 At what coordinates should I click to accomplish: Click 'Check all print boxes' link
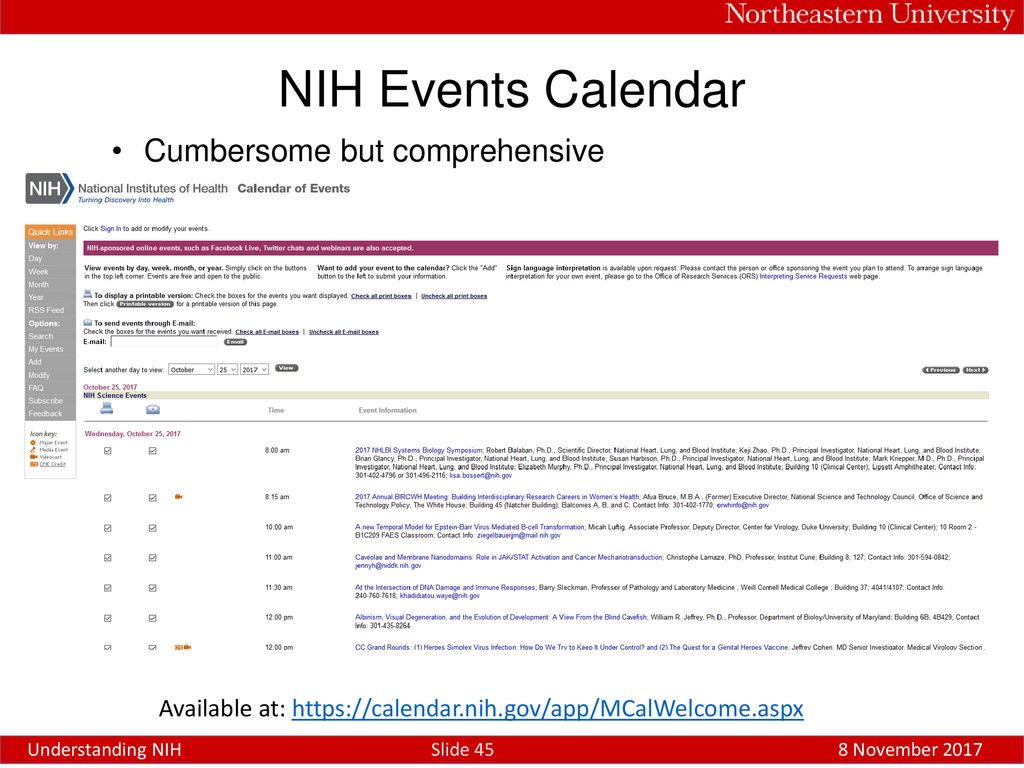point(381,296)
